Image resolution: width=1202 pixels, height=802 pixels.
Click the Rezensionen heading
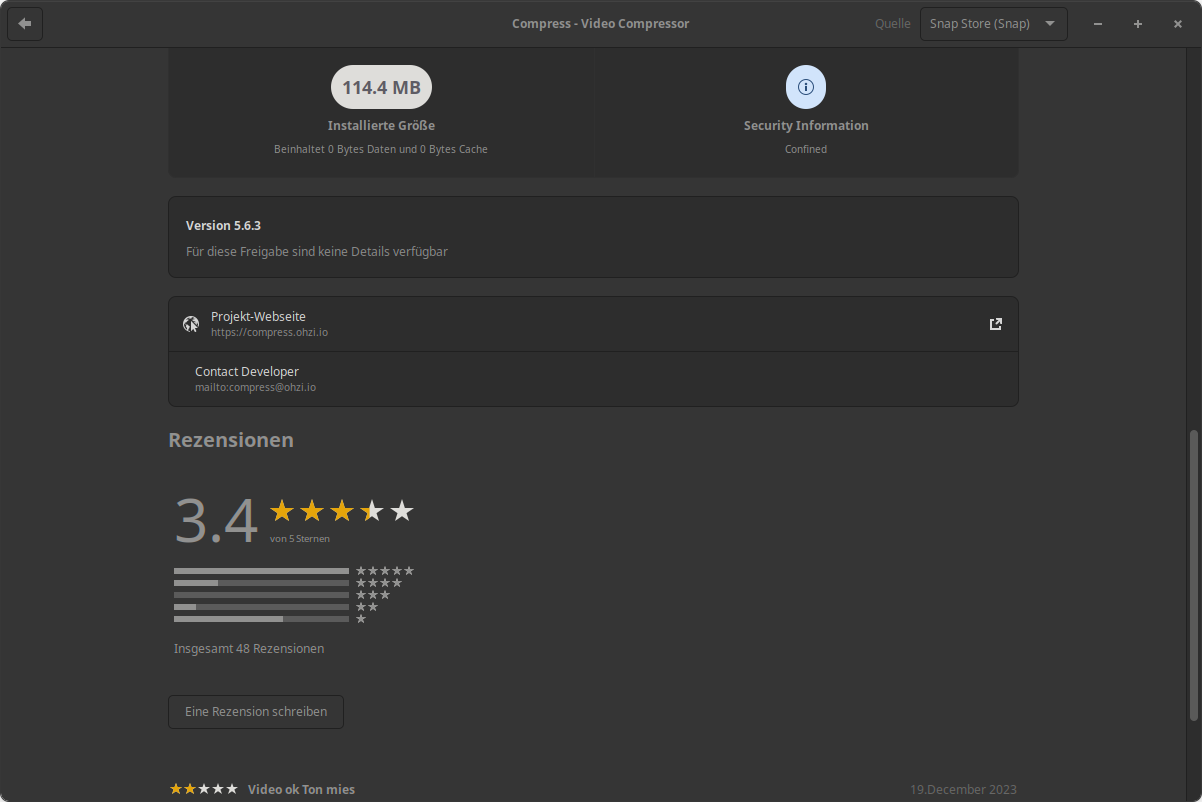(x=231, y=440)
